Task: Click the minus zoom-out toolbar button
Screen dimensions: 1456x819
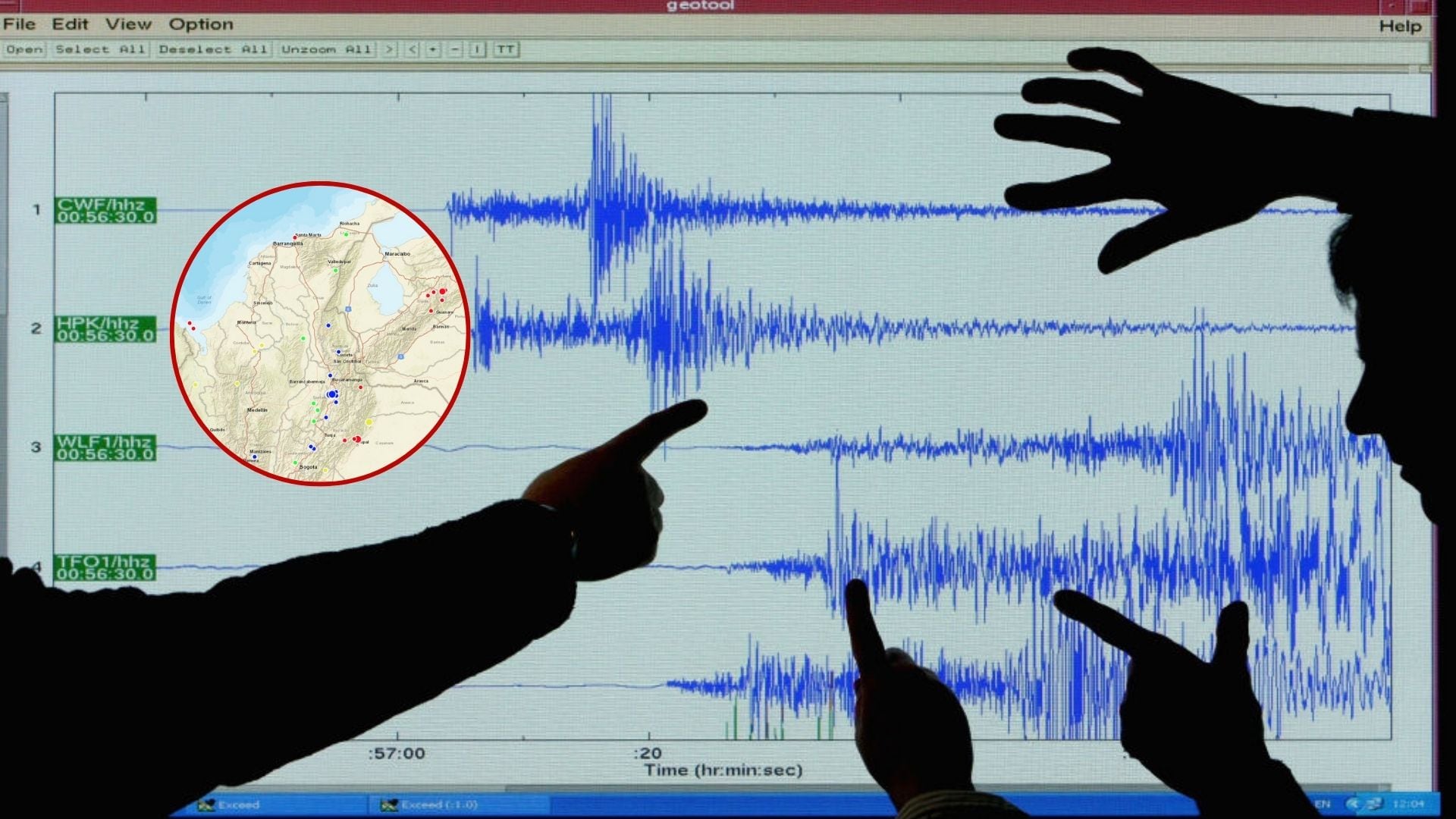Action: [455, 49]
